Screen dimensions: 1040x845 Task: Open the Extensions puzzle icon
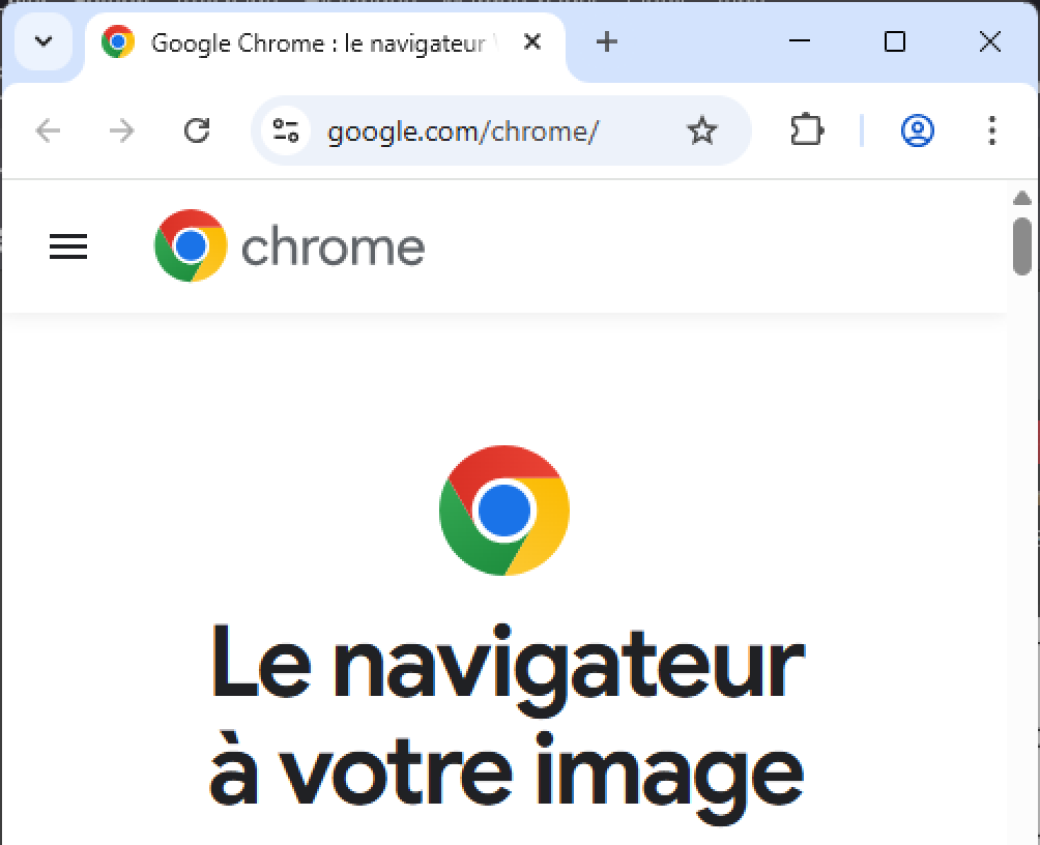806,131
